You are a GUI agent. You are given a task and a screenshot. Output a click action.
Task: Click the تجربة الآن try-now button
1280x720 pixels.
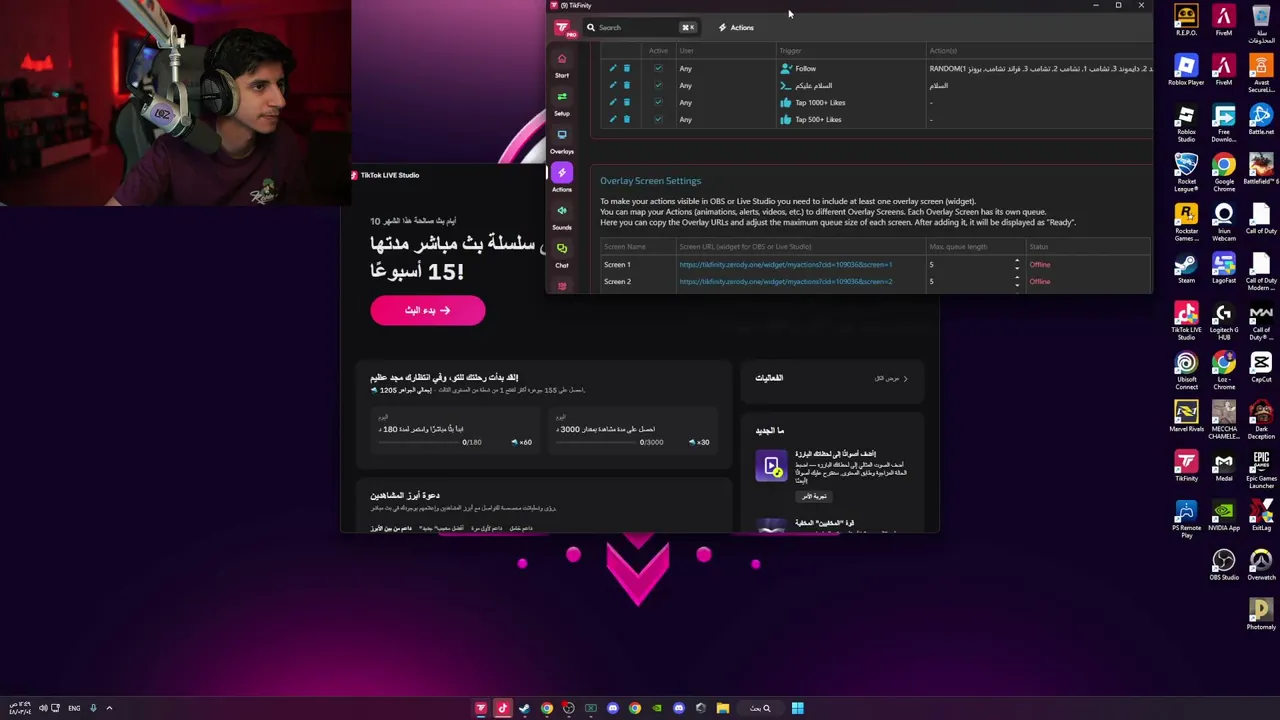814,496
